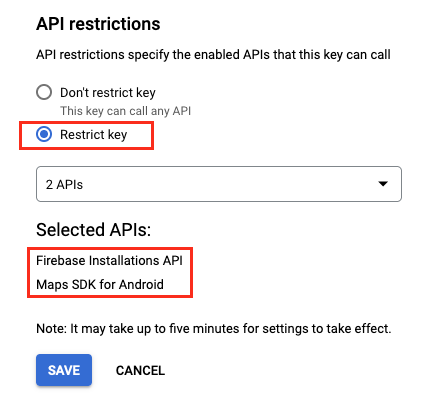Click the empty circle of the unselected radio
The width and height of the screenshot is (434, 405).
[44, 92]
